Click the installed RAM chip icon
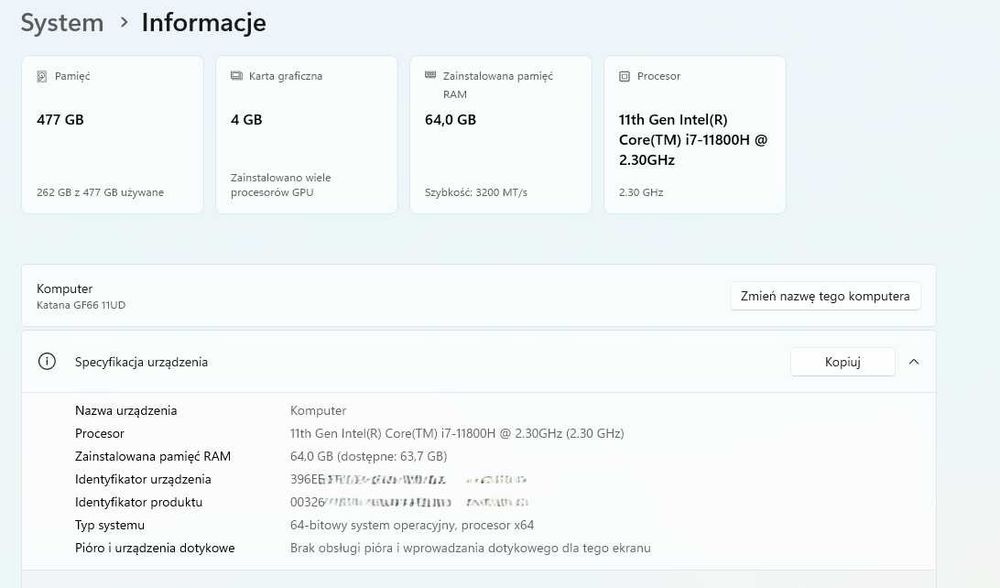1000x588 pixels. point(430,75)
